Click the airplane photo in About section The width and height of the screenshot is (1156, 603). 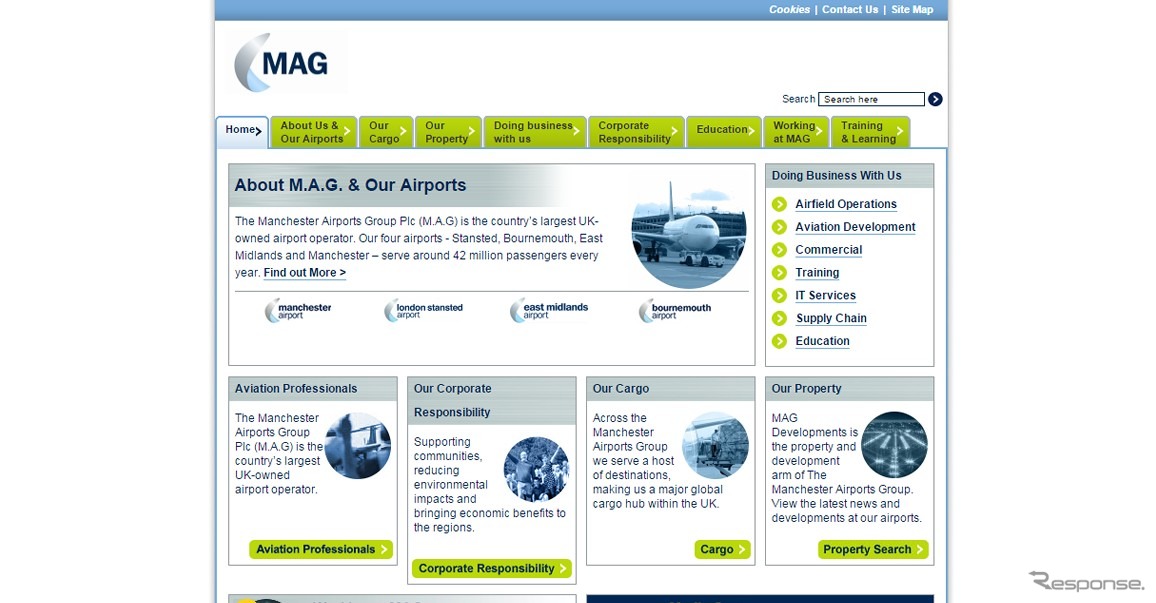point(689,234)
